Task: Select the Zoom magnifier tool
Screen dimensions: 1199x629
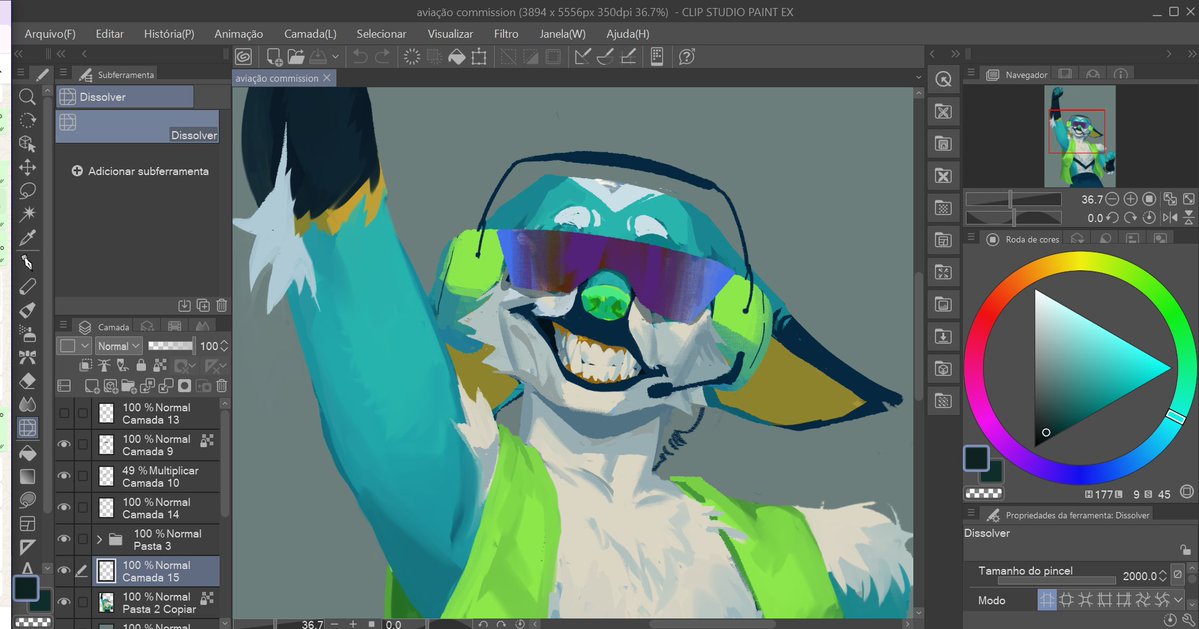Action: click(27, 96)
